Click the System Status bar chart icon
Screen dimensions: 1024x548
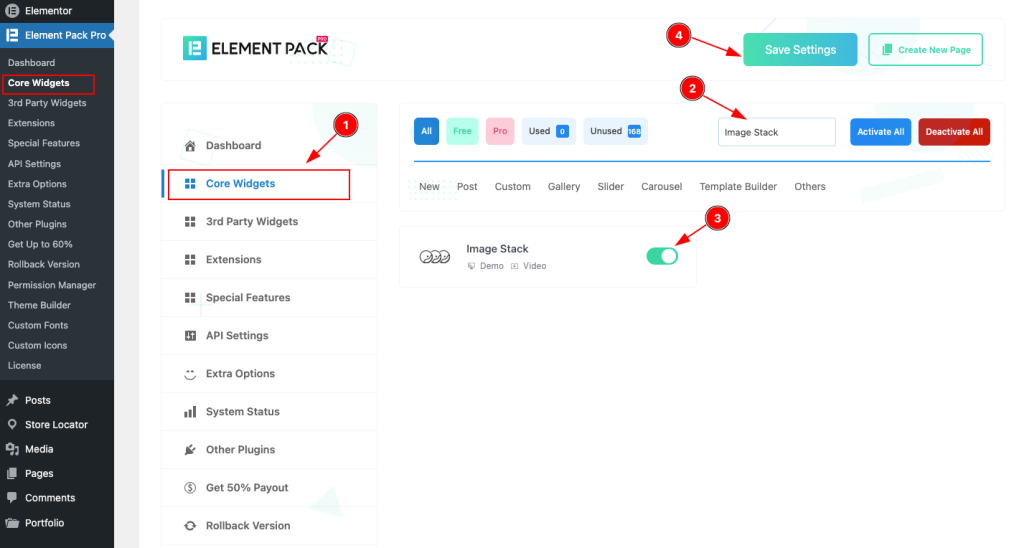(x=190, y=411)
